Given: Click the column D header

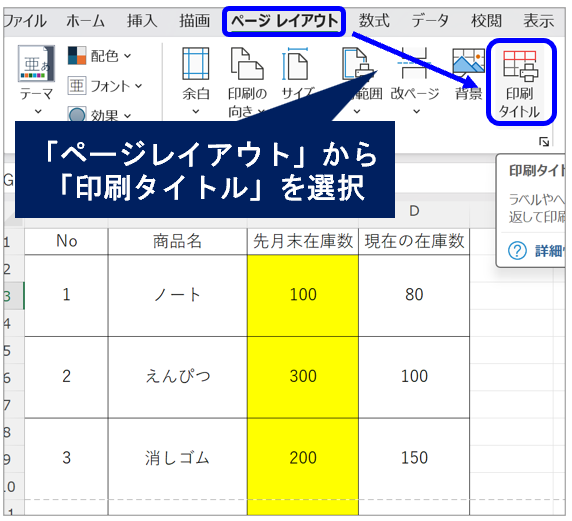Looking at the screenshot, I should pos(414,211).
